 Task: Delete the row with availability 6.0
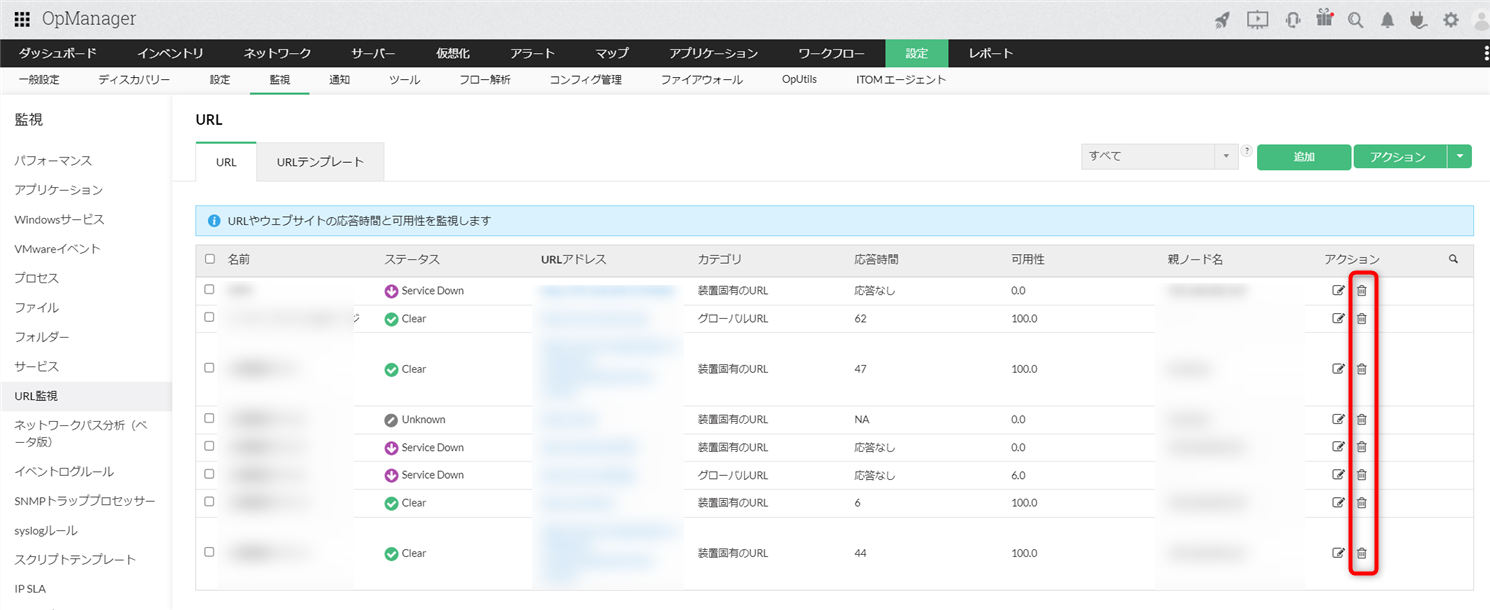tap(1361, 475)
